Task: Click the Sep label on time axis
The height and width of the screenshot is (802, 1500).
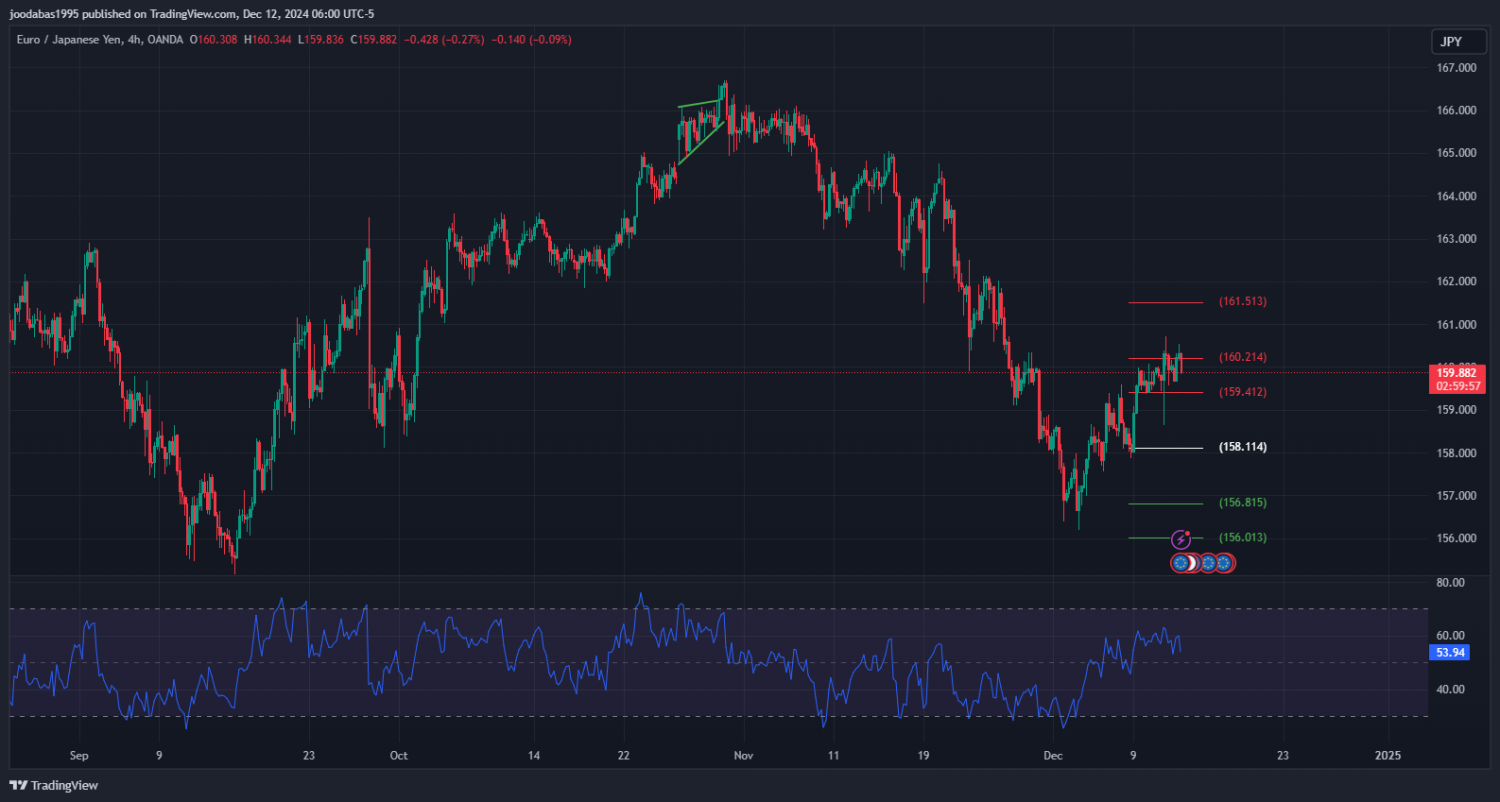Action: click(x=81, y=755)
